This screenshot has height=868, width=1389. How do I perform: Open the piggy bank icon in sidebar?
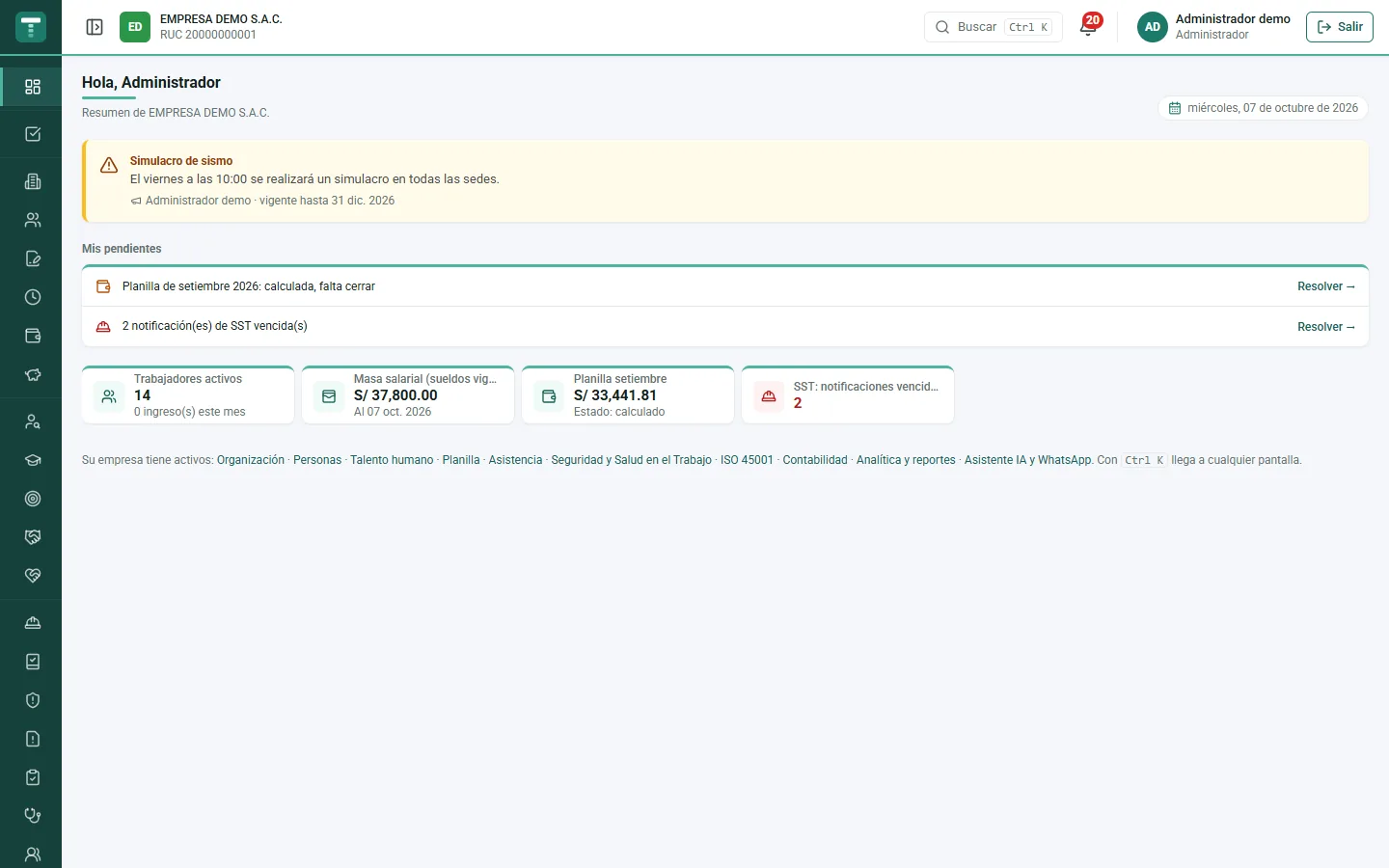pyautogui.click(x=33, y=374)
